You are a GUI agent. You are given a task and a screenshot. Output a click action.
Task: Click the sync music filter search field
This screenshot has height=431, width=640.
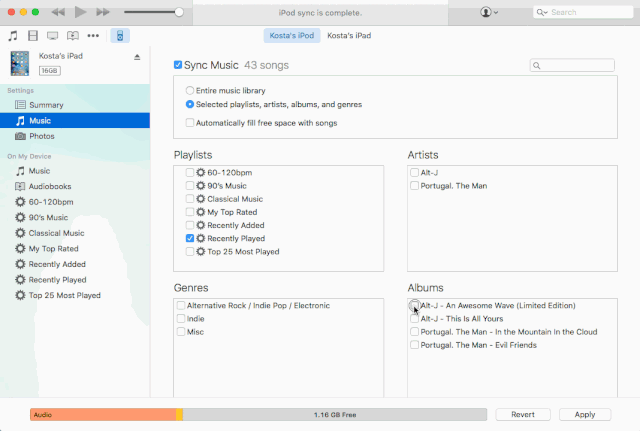click(x=572, y=65)
